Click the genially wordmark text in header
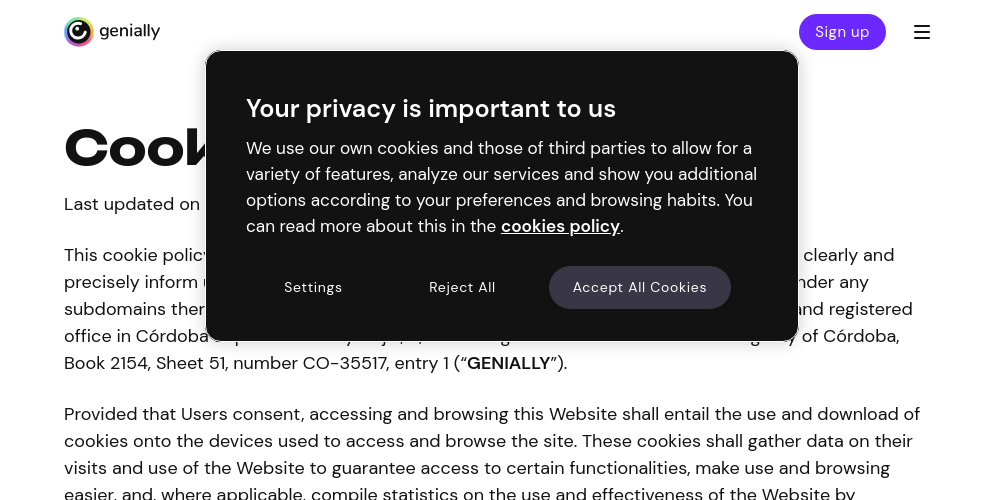The width and height of the screenshot is (990, 500). (129, 31)
